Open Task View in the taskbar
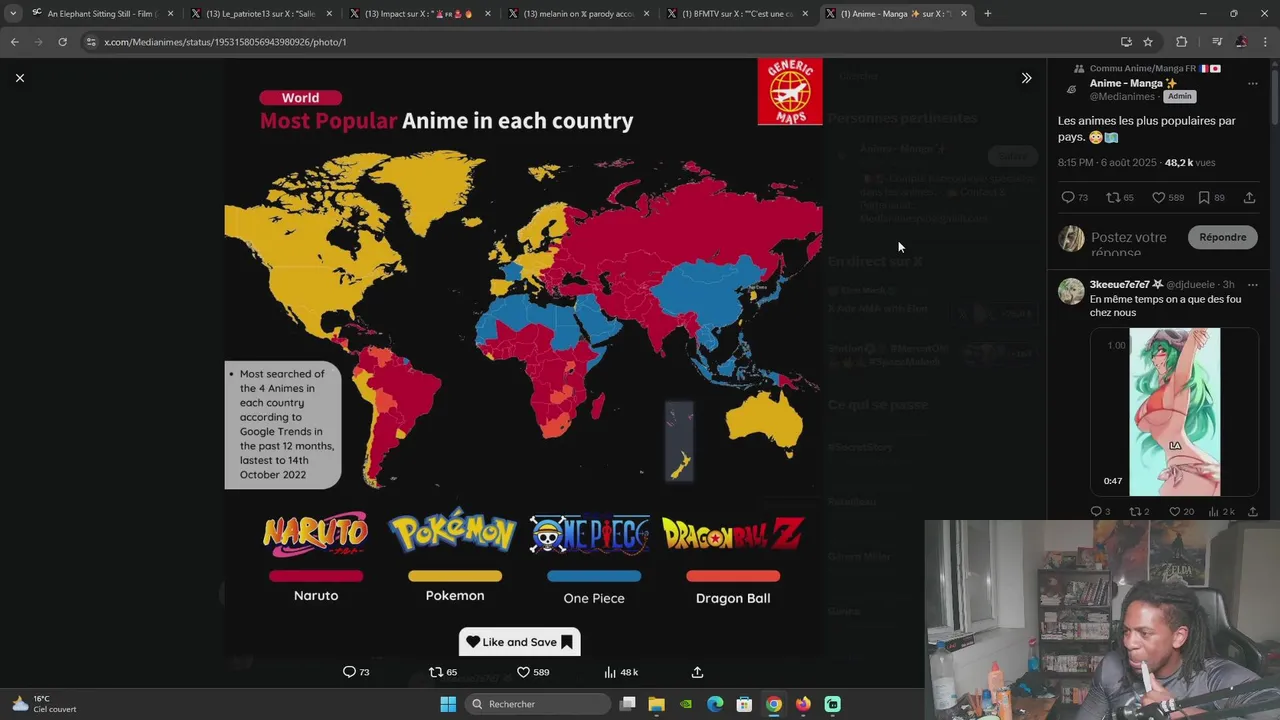1280x720 pixels. 627,704
